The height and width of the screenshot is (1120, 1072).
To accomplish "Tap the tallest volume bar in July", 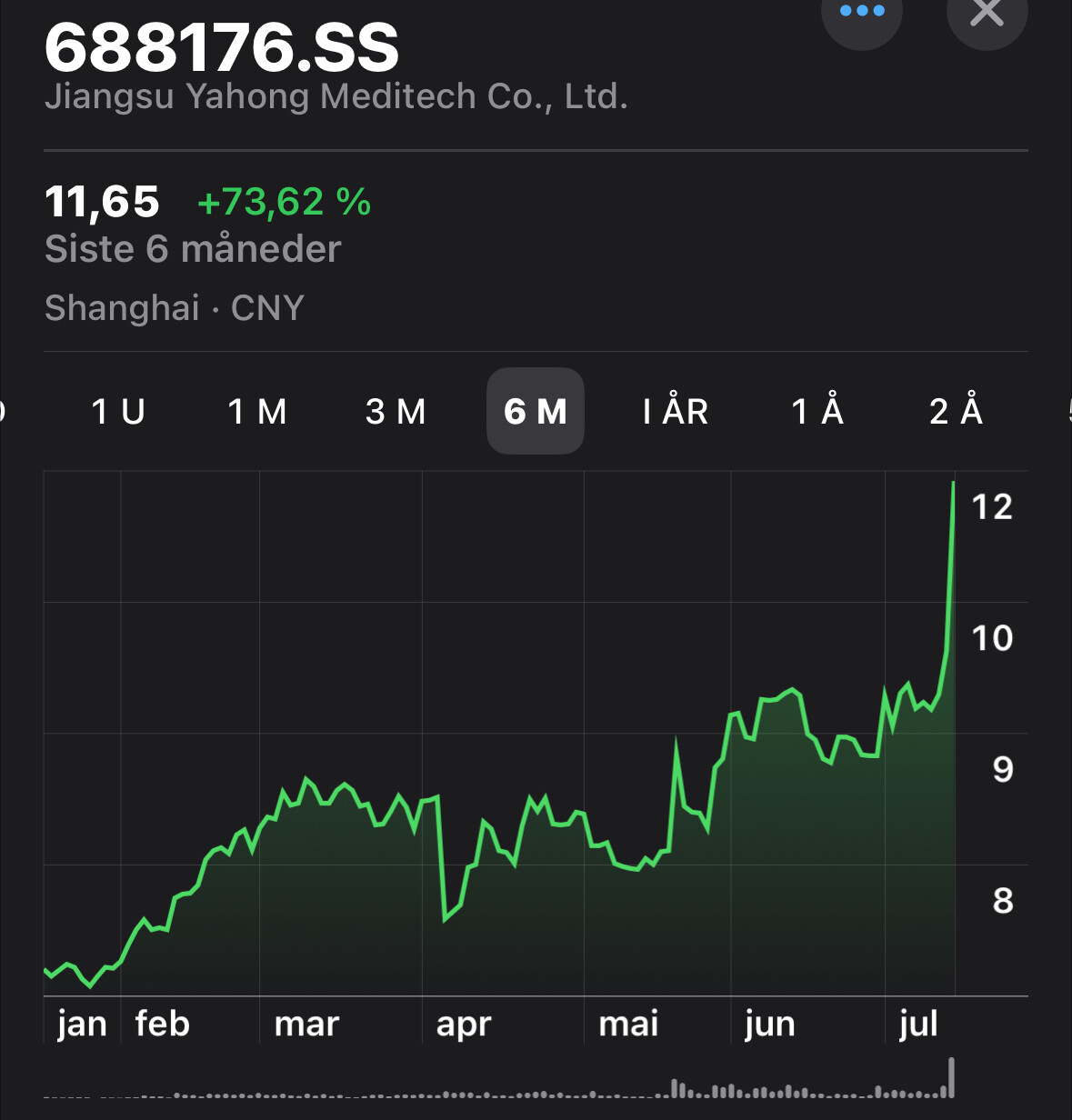I will coord(952,1077).
